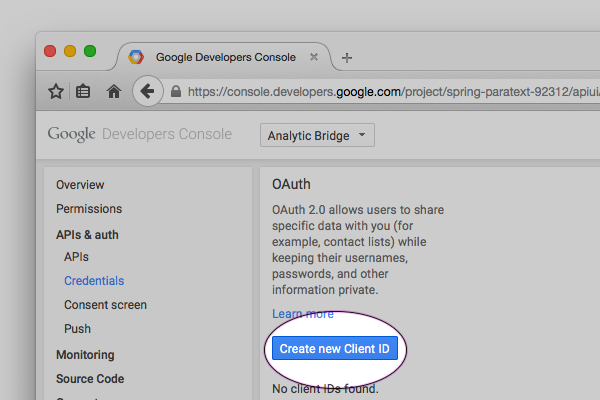The image size is (600, 400).
Task: Click the padlock site security icon
Action: (176, 91)
